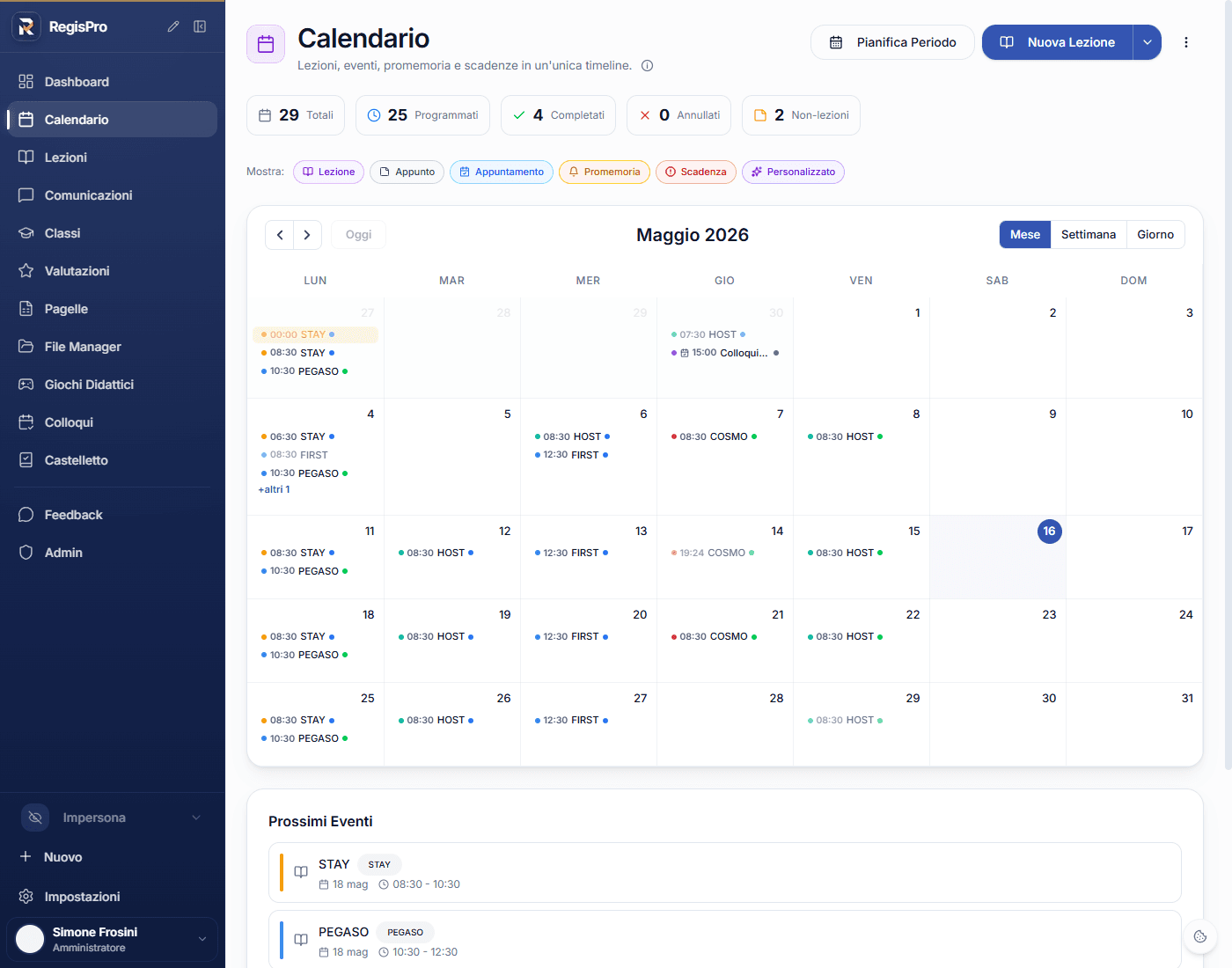The image size is (1232, 968).
Task: Open Valutazioni from the sidebar
Action: click(112, 271)
